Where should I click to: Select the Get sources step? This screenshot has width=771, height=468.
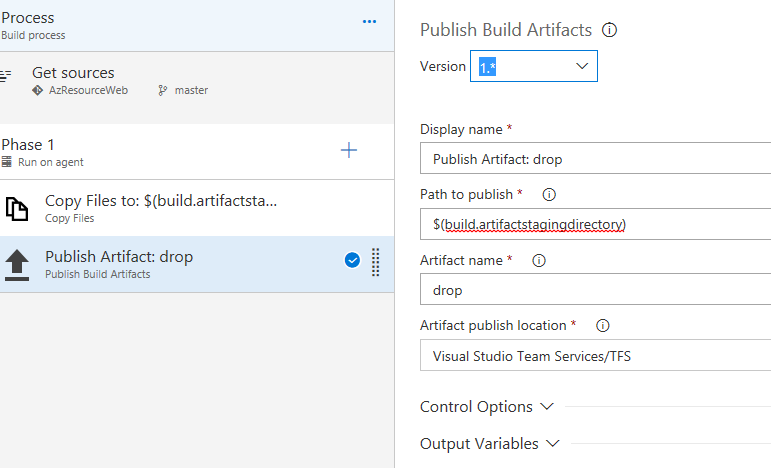[150, 80]
